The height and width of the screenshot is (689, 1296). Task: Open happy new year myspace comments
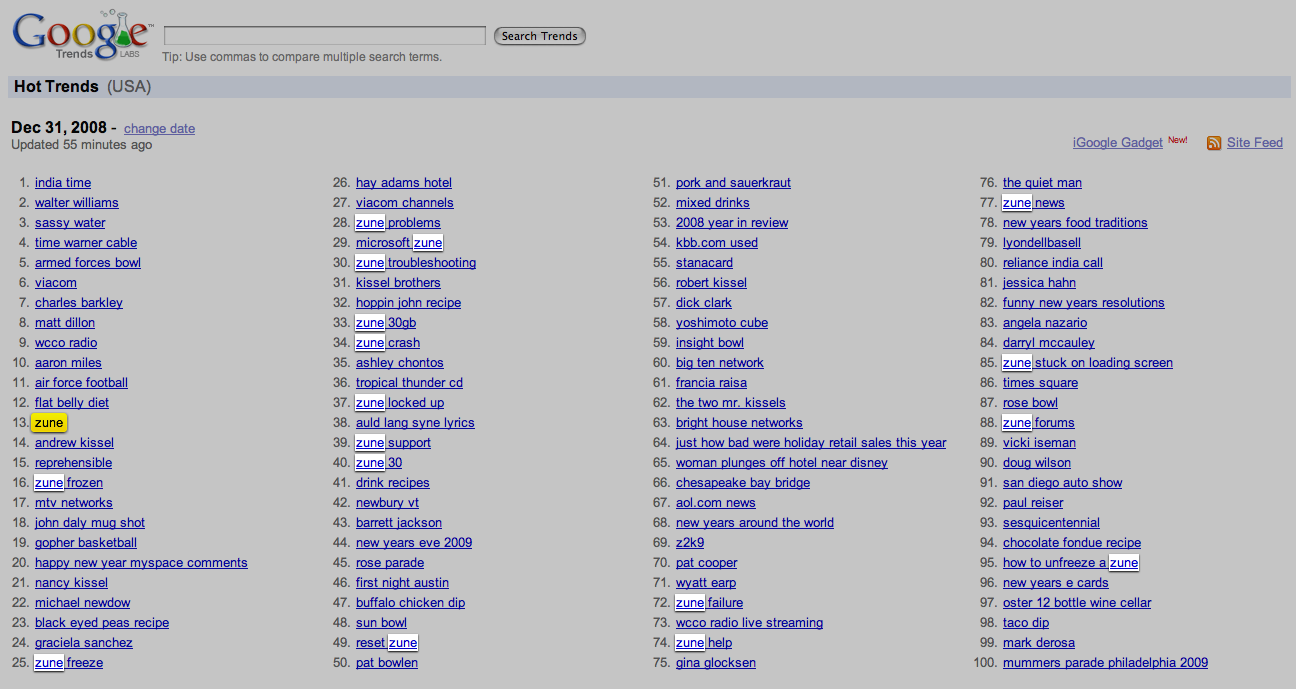[141, 563]
